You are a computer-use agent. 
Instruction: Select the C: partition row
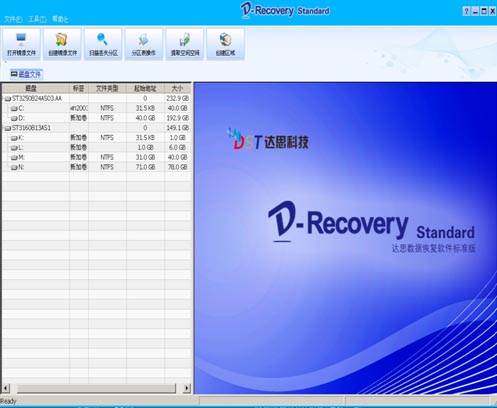pos(97,108)
